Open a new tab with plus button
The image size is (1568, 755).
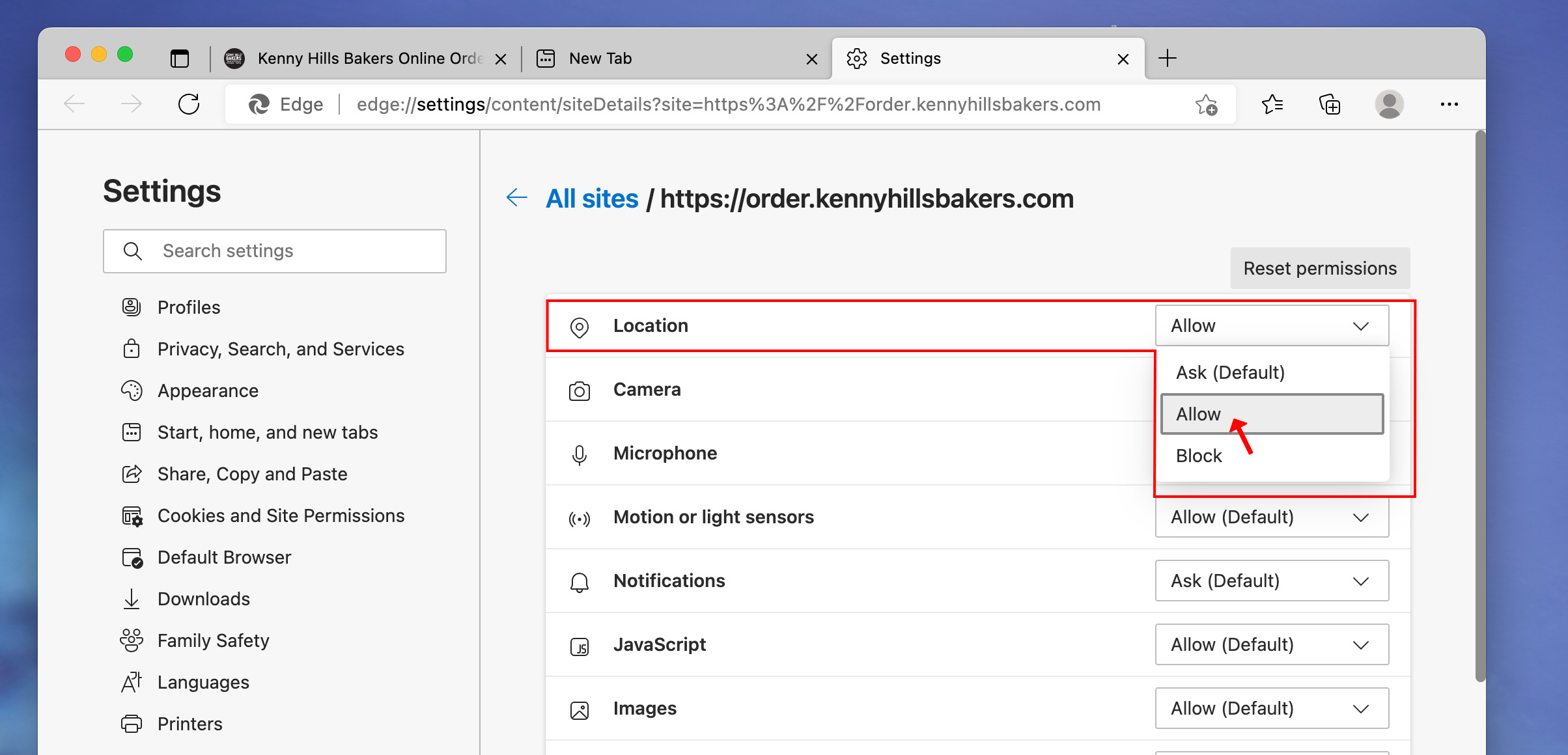click(1168, 59)
